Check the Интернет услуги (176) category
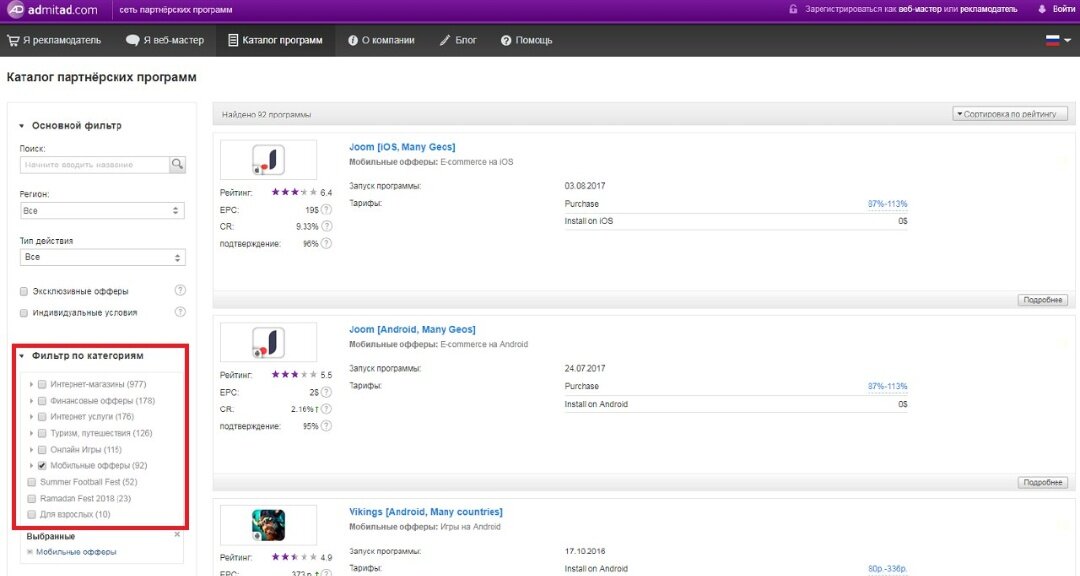Viewport: 1080px width, 576px height. coord(42,417)
